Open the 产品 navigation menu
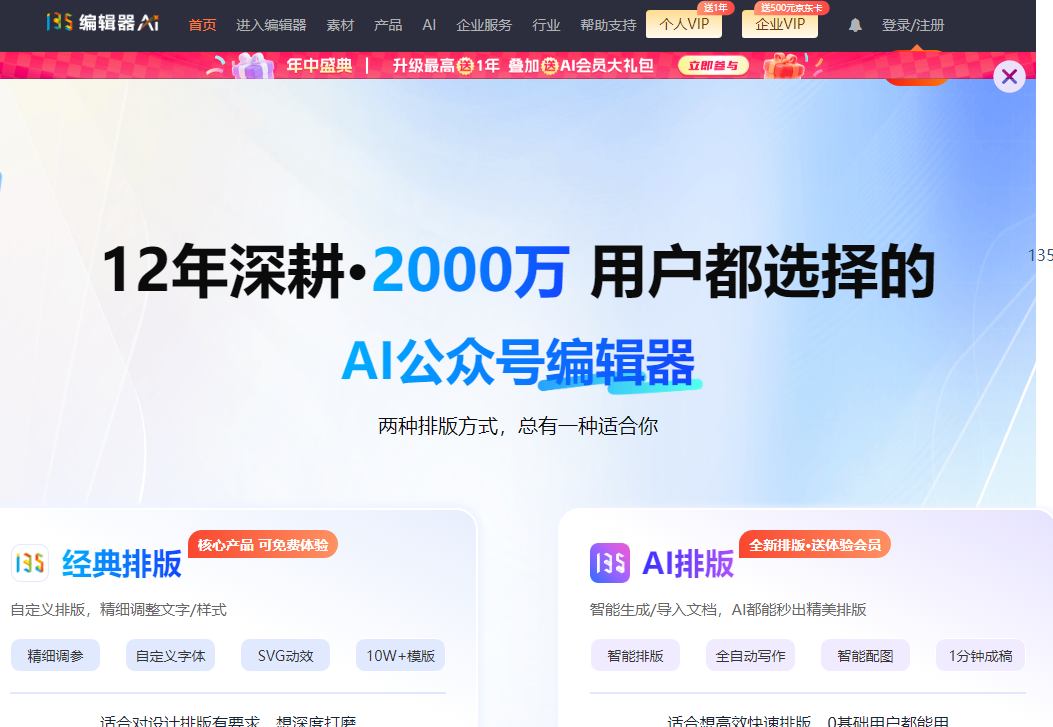Image resolution: width=1053 pixels, height=727 pixels. click(x=388, y=26)
